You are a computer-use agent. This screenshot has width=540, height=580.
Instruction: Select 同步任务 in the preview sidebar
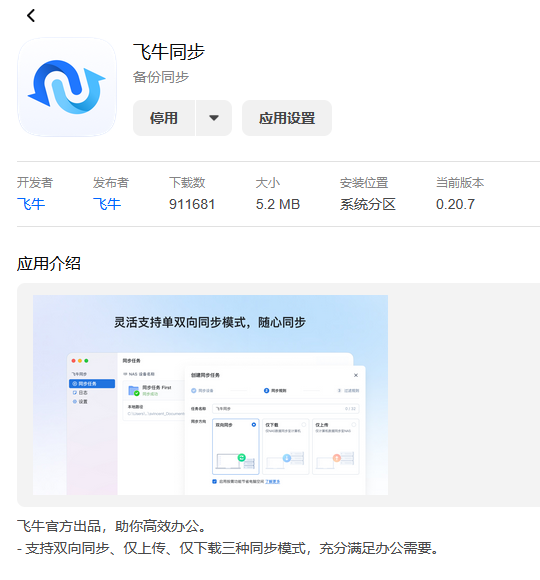(x=92, y=384)
